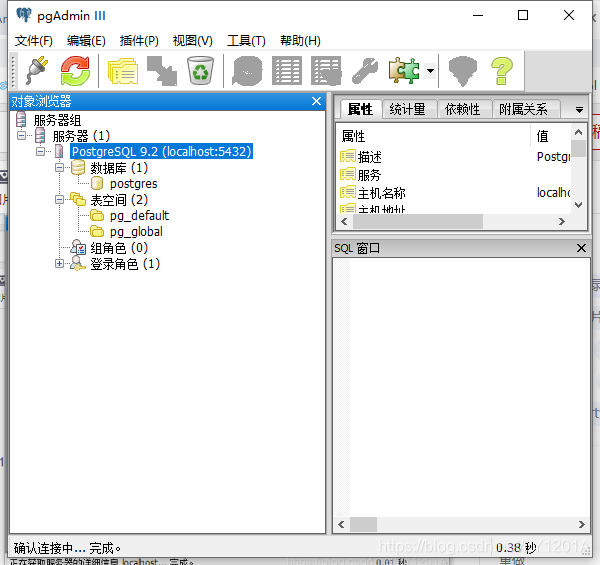Click the pg_default folder icon

97,215
